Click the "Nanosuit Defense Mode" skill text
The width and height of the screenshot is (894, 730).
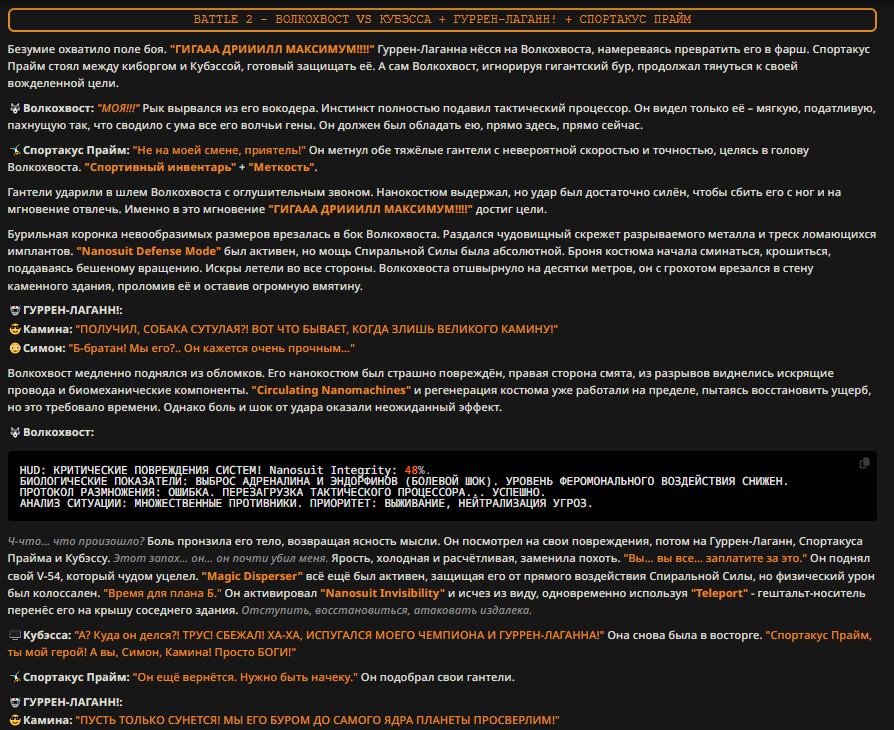pyautogui.click(x=149, y=251)
